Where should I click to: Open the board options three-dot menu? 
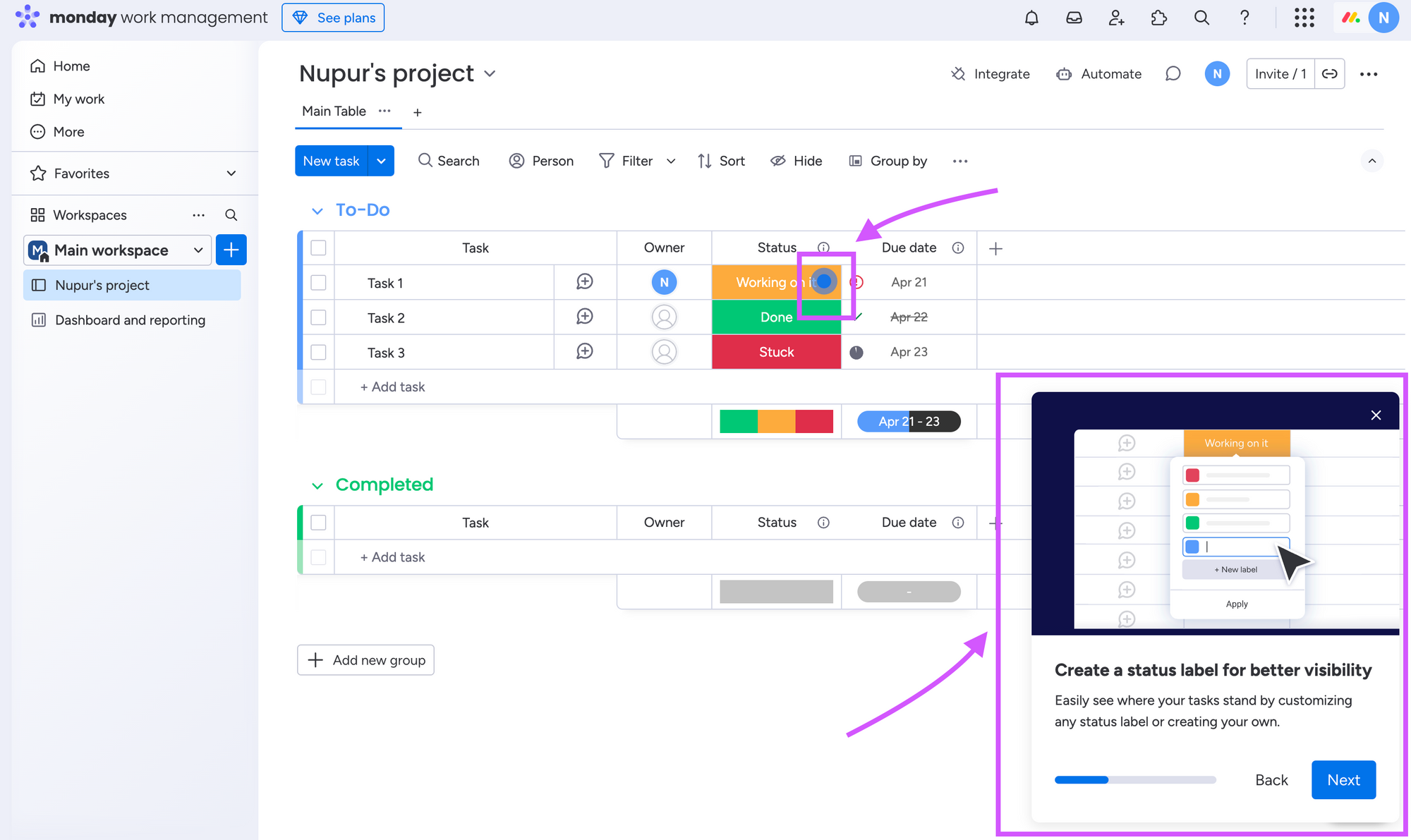point(1369,74)
